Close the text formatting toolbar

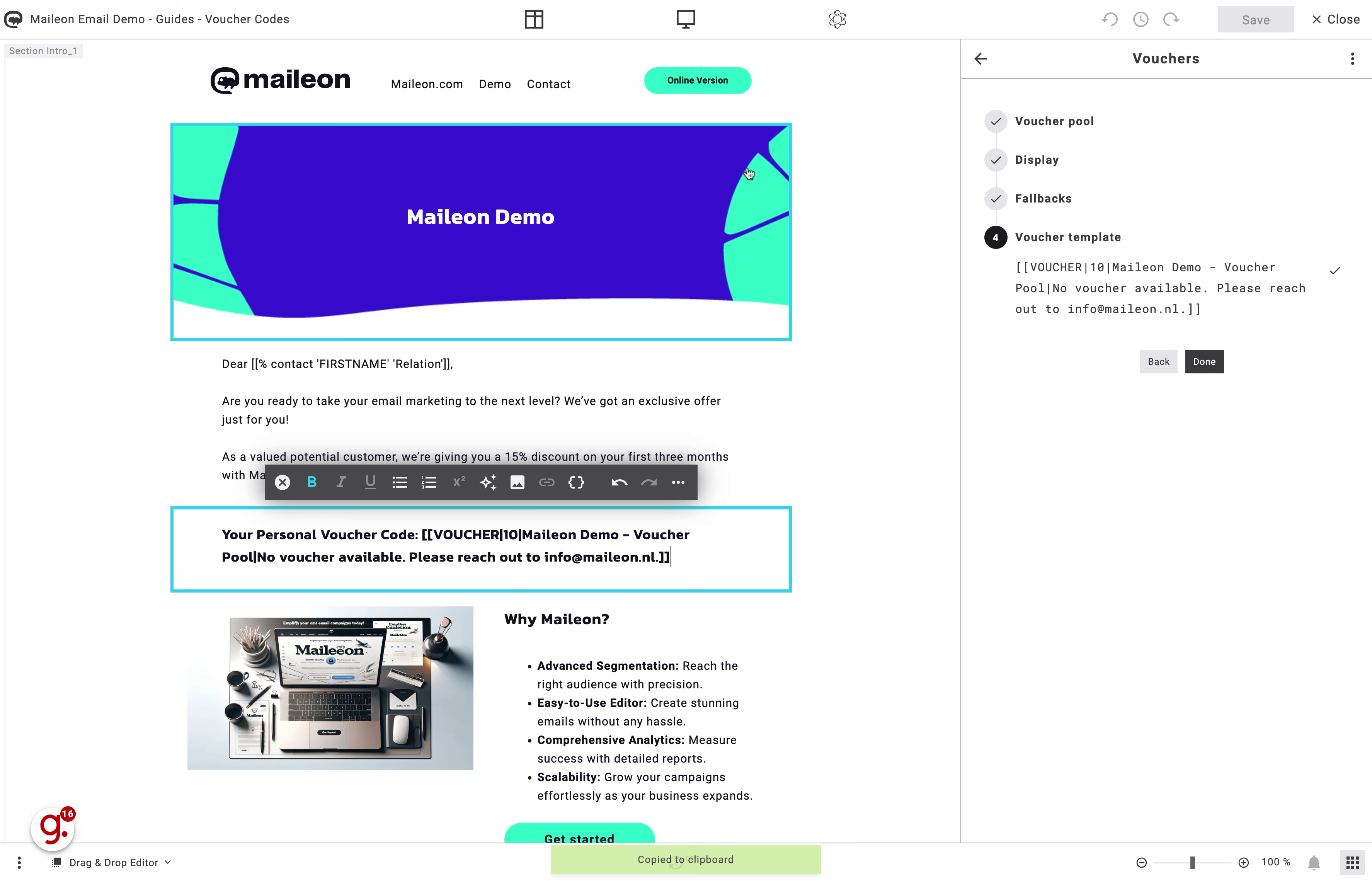282,482
